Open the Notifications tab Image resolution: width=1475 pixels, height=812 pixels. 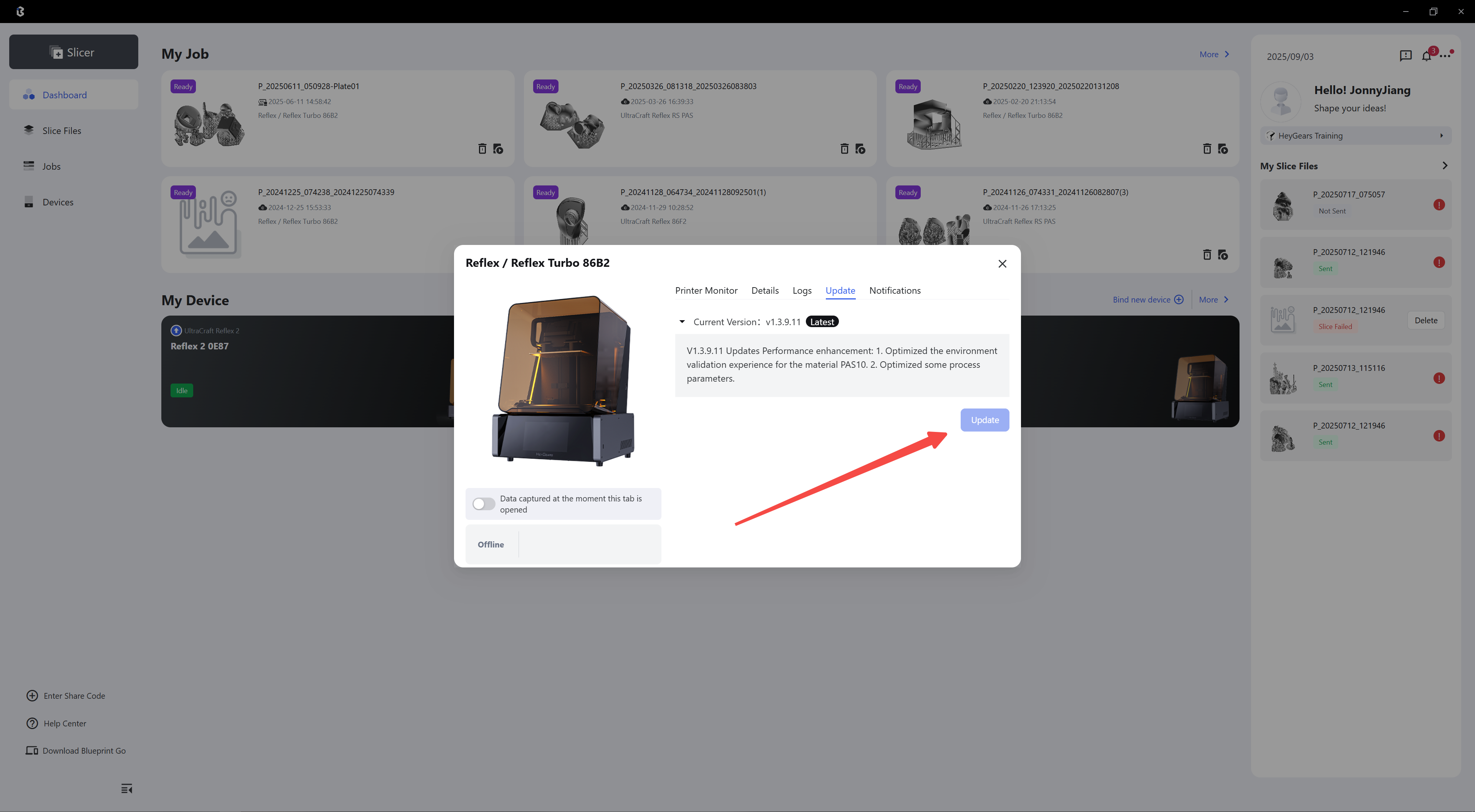894,290
